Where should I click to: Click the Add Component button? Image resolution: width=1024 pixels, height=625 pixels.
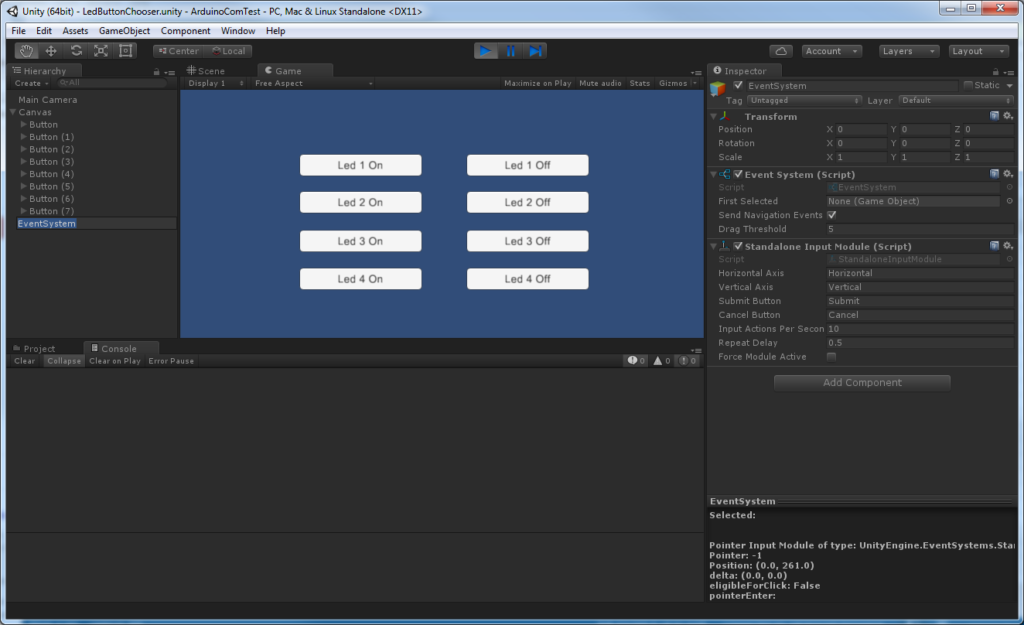click(x=862, y=383)
